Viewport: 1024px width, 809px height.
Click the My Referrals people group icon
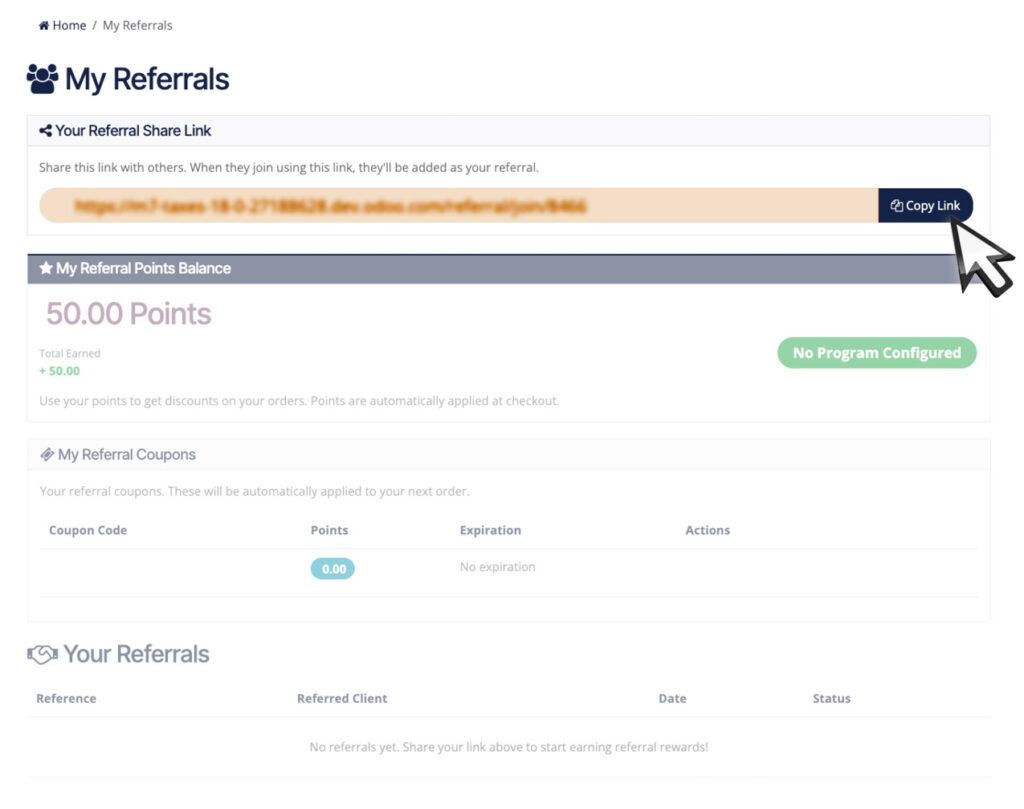click(43, 79)
